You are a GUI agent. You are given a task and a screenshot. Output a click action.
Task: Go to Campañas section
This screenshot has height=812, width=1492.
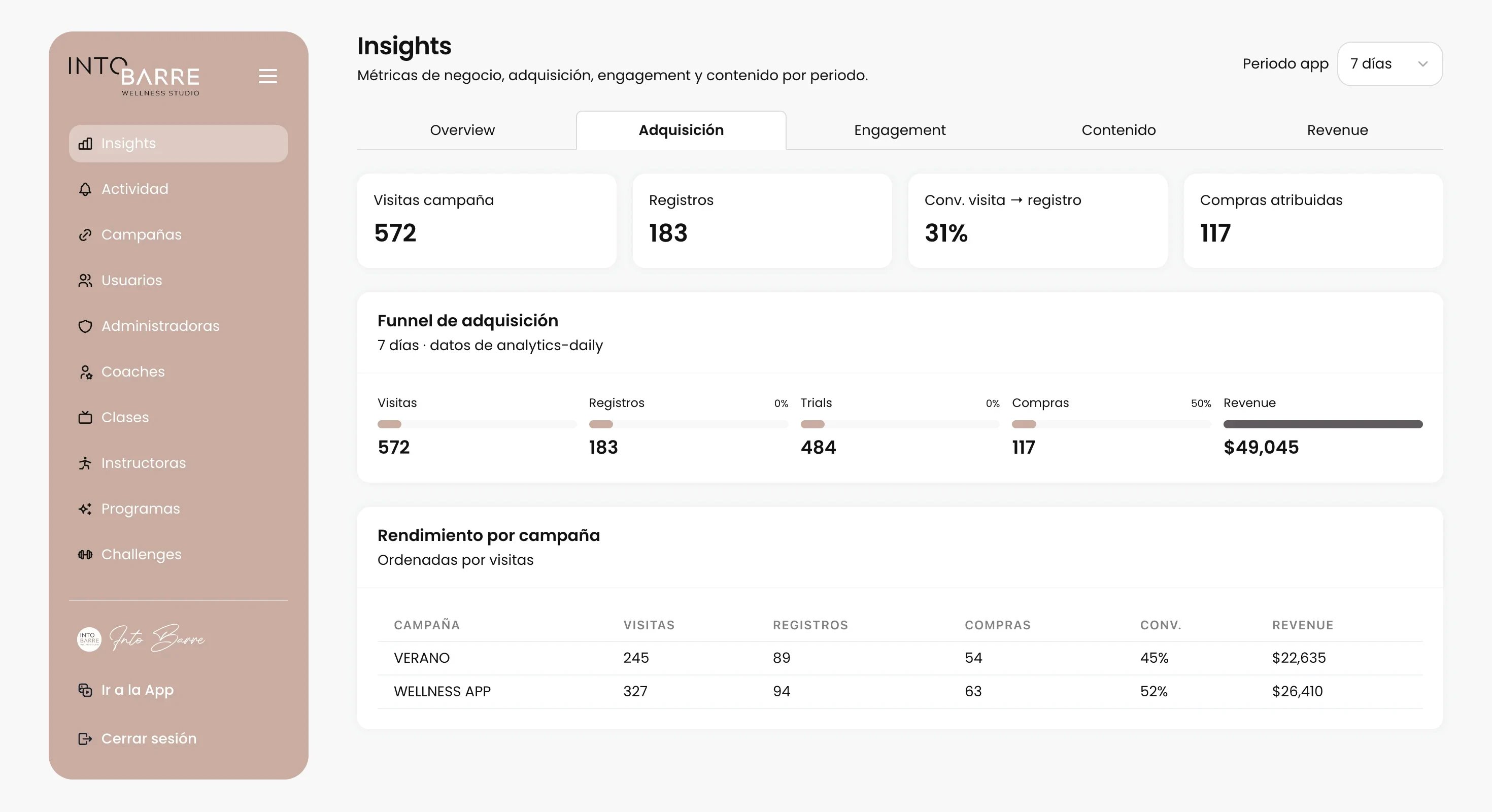(x=179, y=235)
